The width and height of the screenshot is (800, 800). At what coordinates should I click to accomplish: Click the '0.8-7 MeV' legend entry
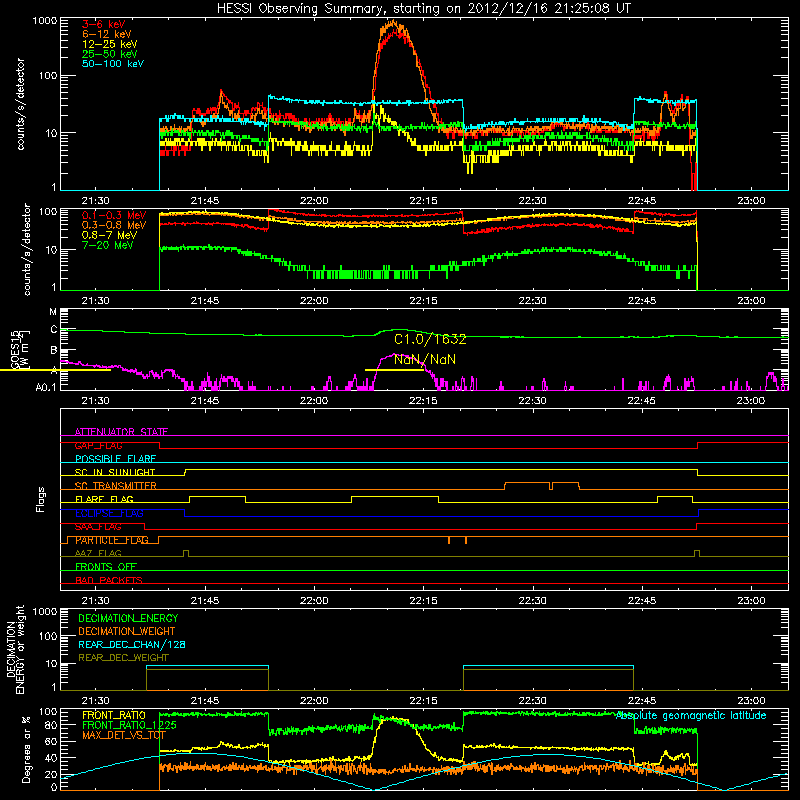109,235
